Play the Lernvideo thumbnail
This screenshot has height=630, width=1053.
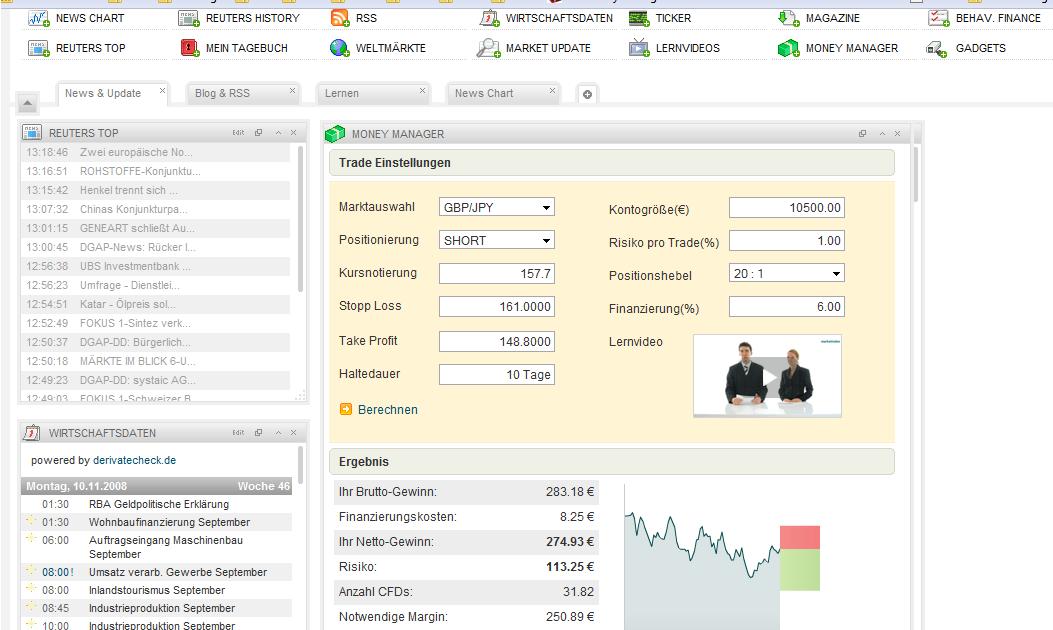pyautogui.click(x=767, y=376)
